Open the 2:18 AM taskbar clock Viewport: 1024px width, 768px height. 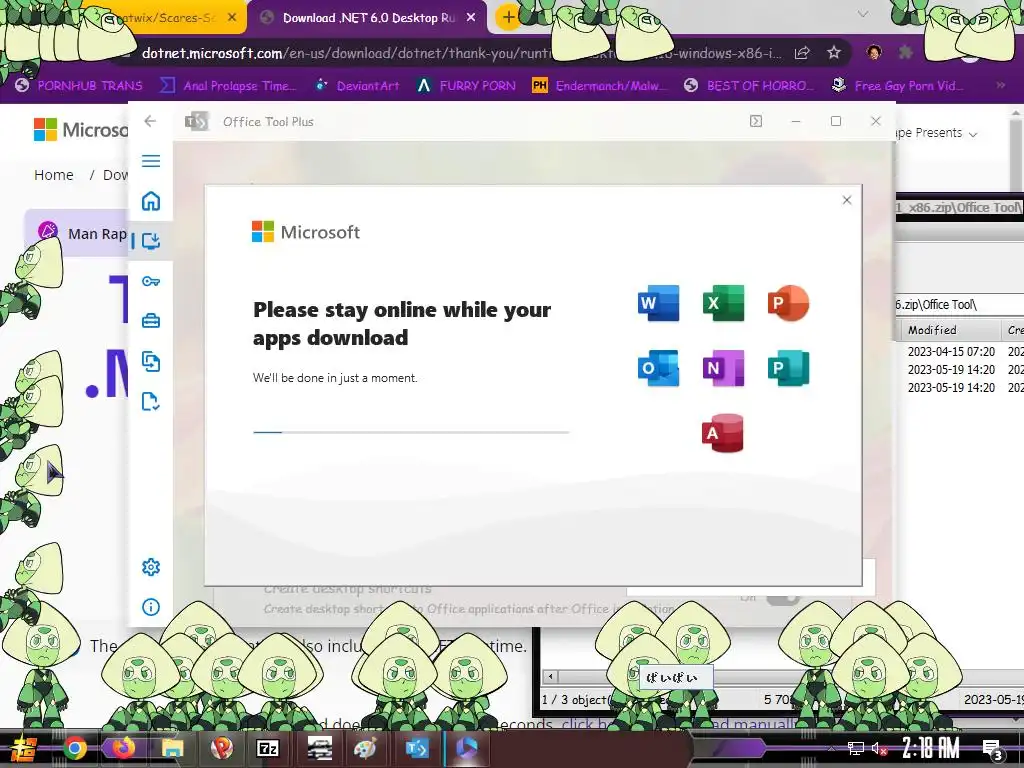tap(931, 748)
